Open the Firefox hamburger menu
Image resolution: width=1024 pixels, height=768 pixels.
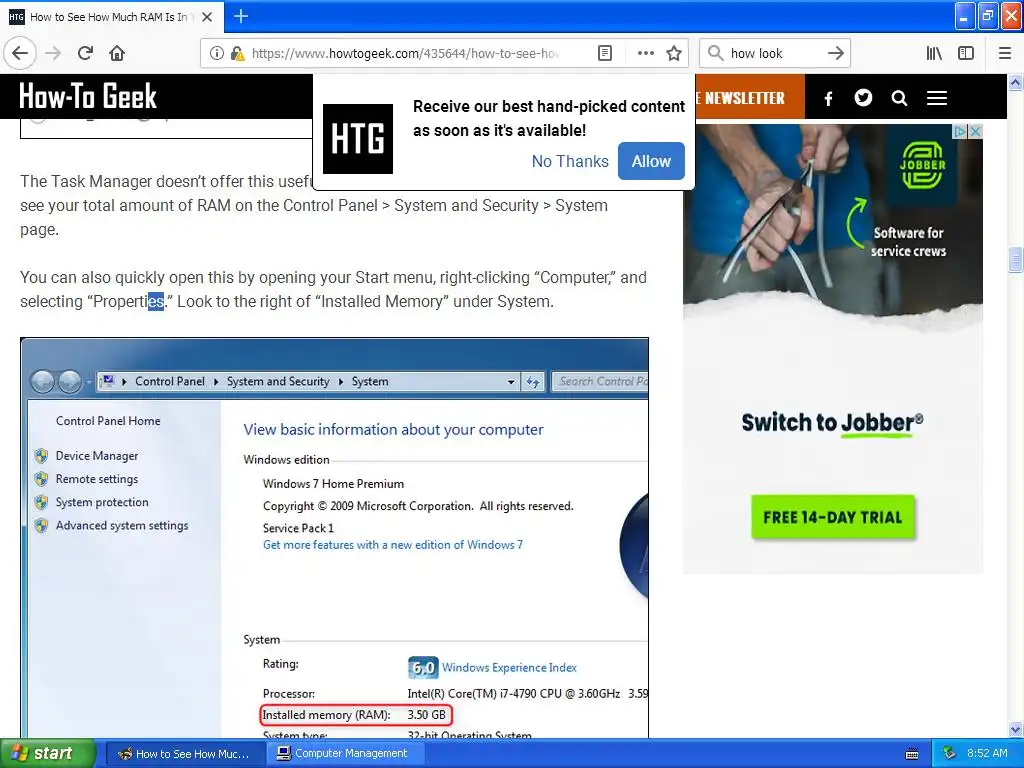click(x=1004, y=53)
